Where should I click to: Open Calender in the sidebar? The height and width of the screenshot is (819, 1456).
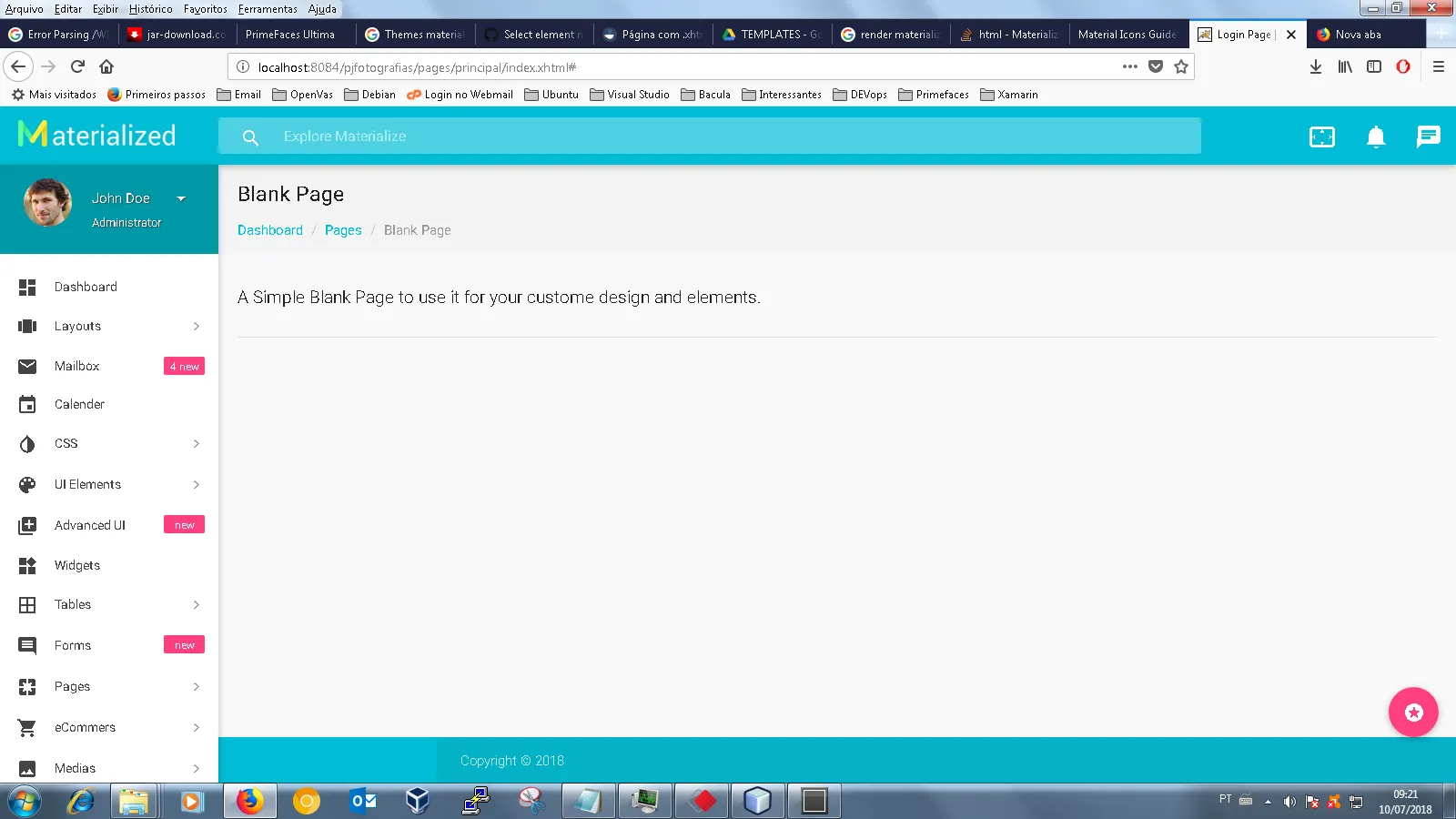pyautogui.click(x=109, y=404)
